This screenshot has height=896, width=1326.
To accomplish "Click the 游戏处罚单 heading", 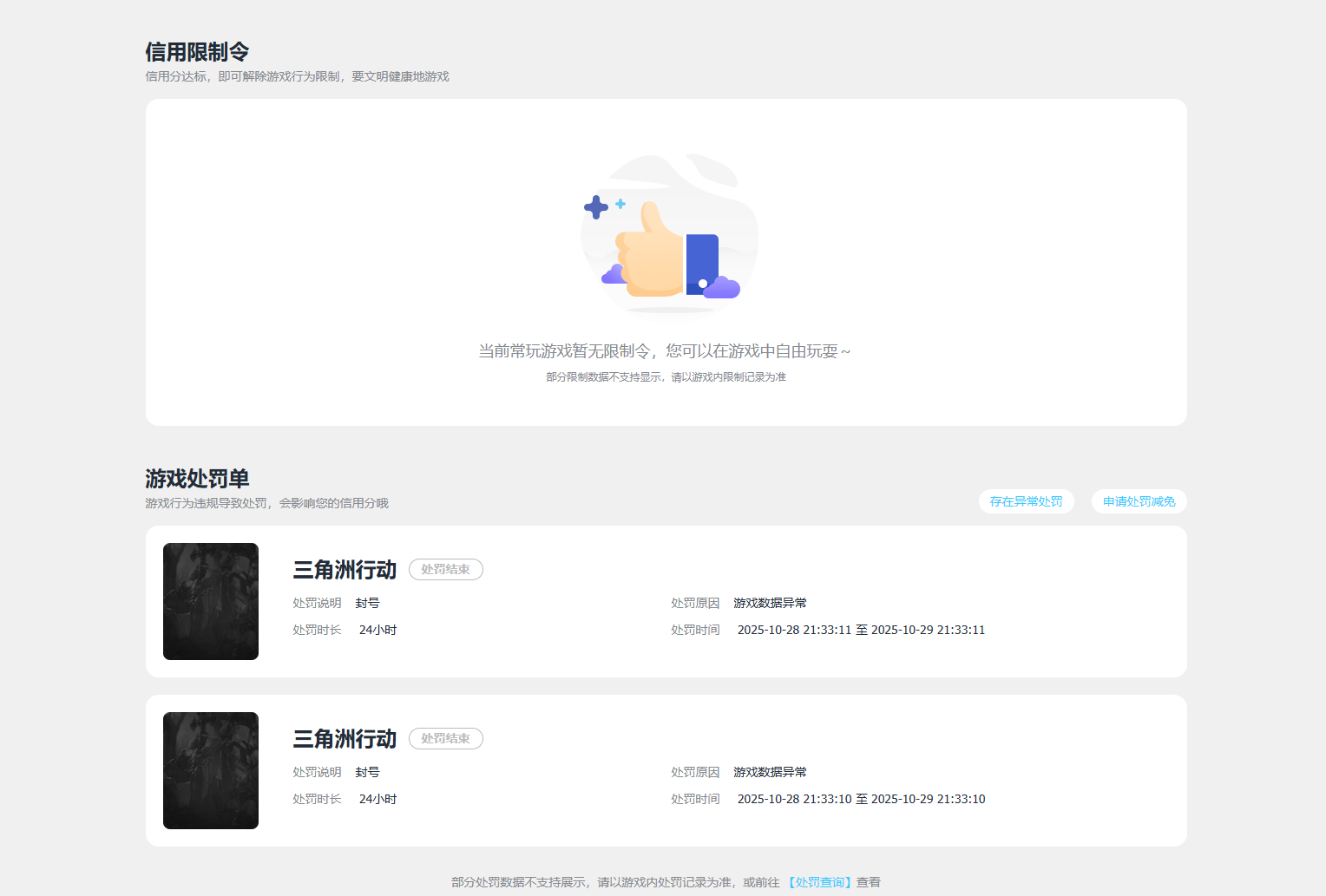I will 197,479.
